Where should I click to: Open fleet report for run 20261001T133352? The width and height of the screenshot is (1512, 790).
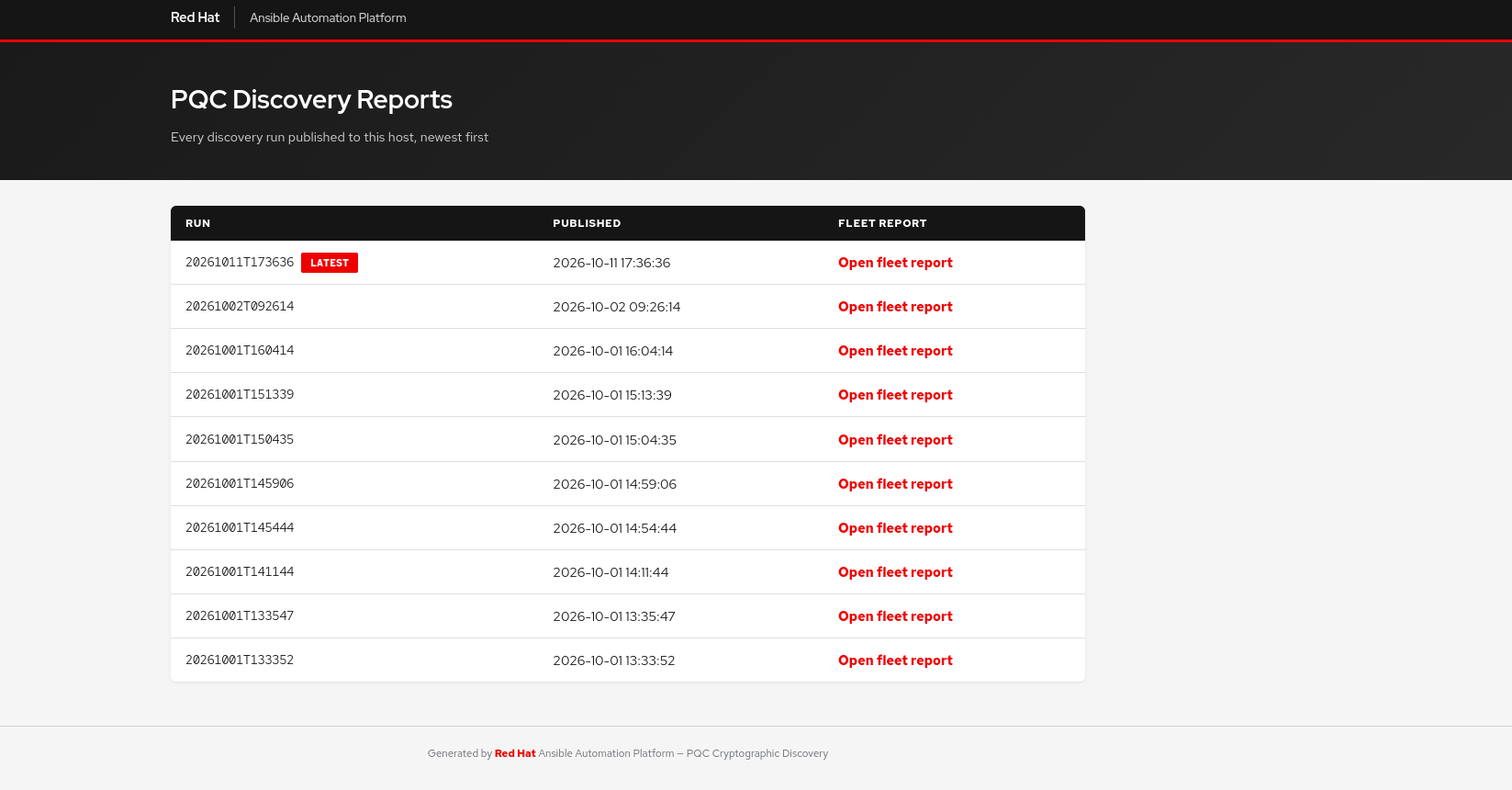(895, 660)
